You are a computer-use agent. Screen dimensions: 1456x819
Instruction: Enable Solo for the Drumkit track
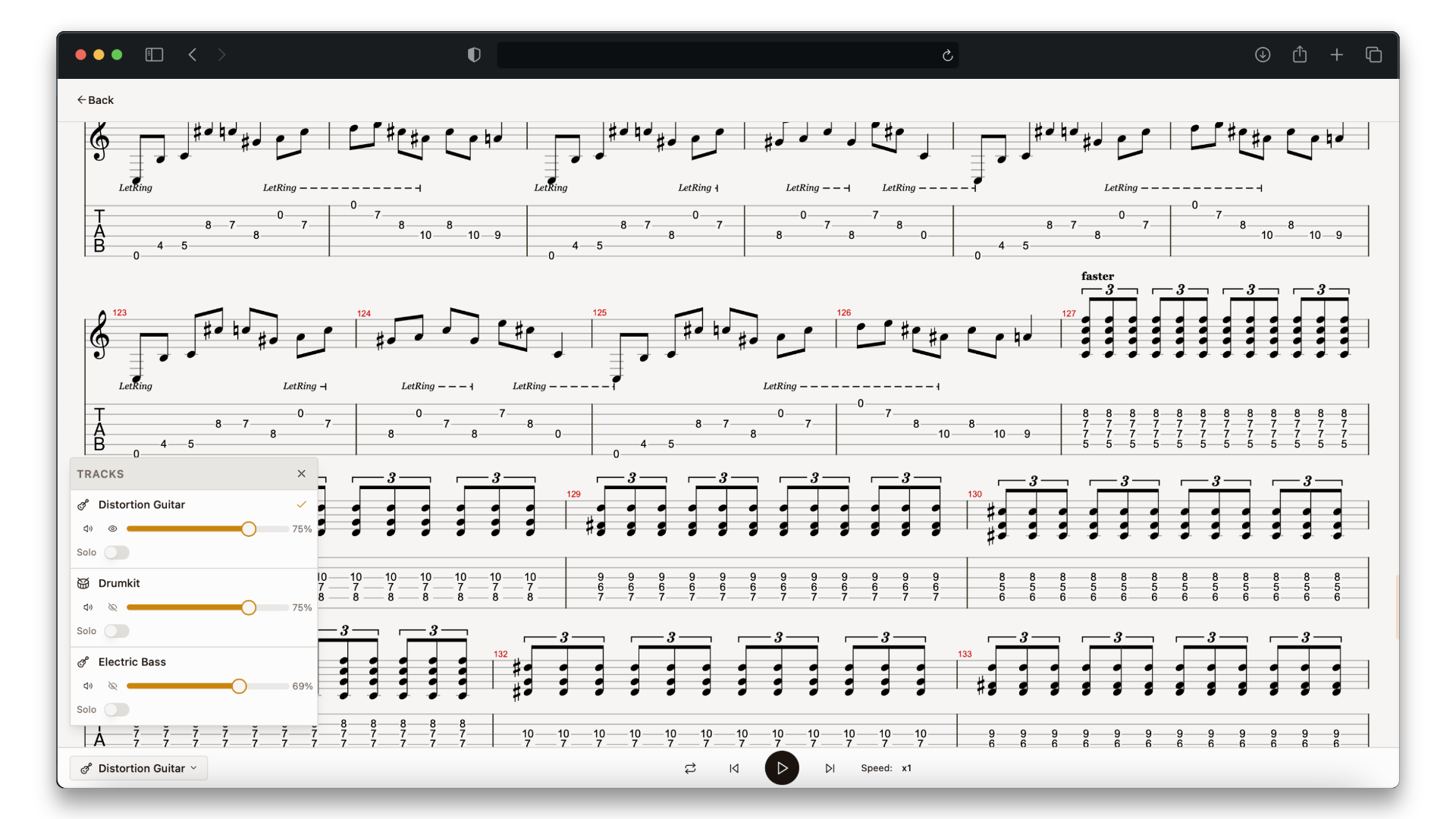click(116, 630)
